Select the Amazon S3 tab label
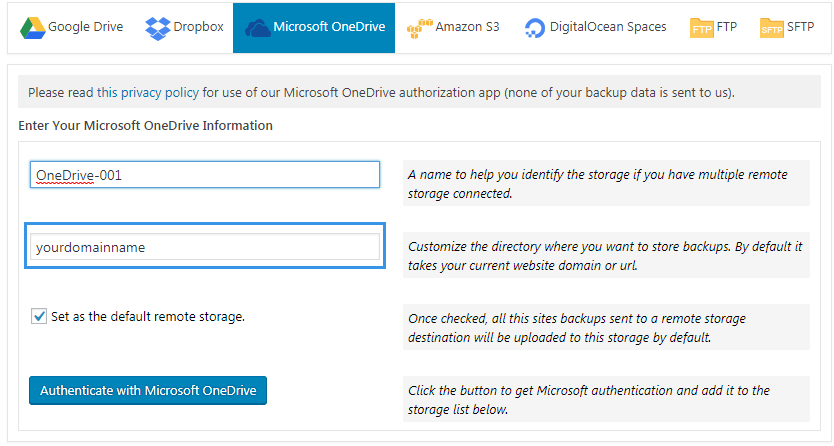834x446 pixels. click(467, 27)
